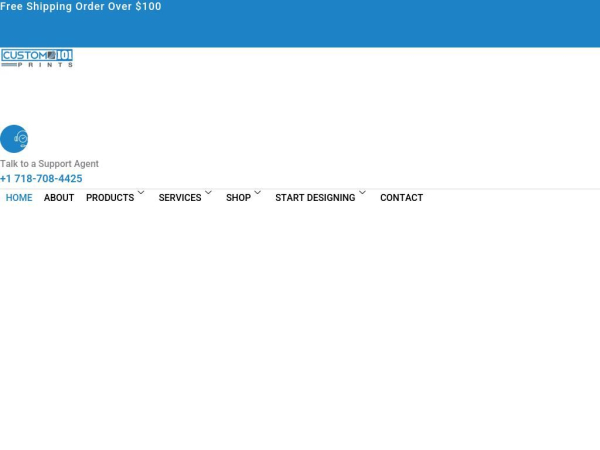The width and height of the screenshot is (600, 450).
Task: Open the Shop dropdown arrow
Action: pyautogui.click(x=257, y=193)
